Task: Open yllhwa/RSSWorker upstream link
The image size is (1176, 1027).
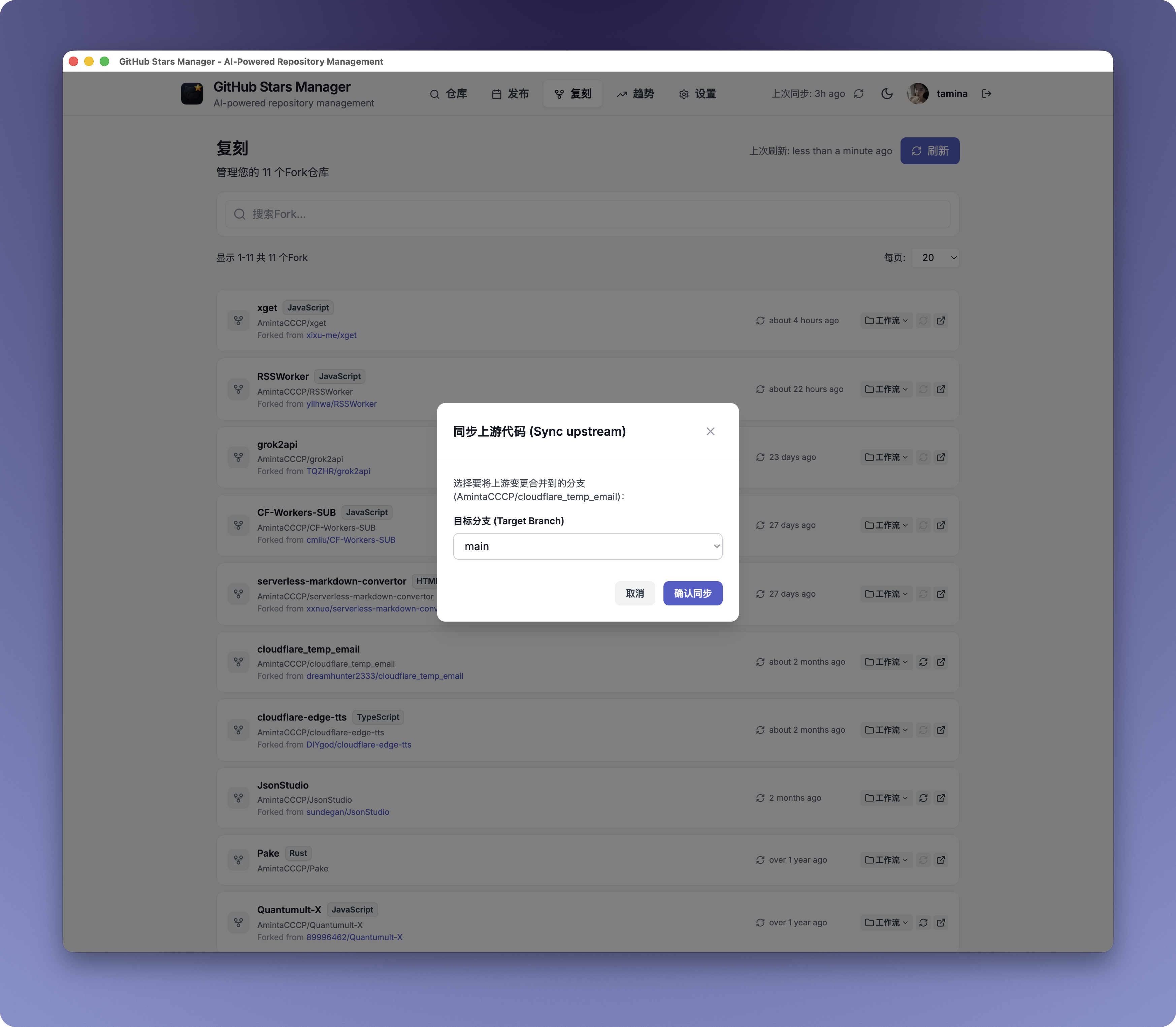Action: click(341, 404)
